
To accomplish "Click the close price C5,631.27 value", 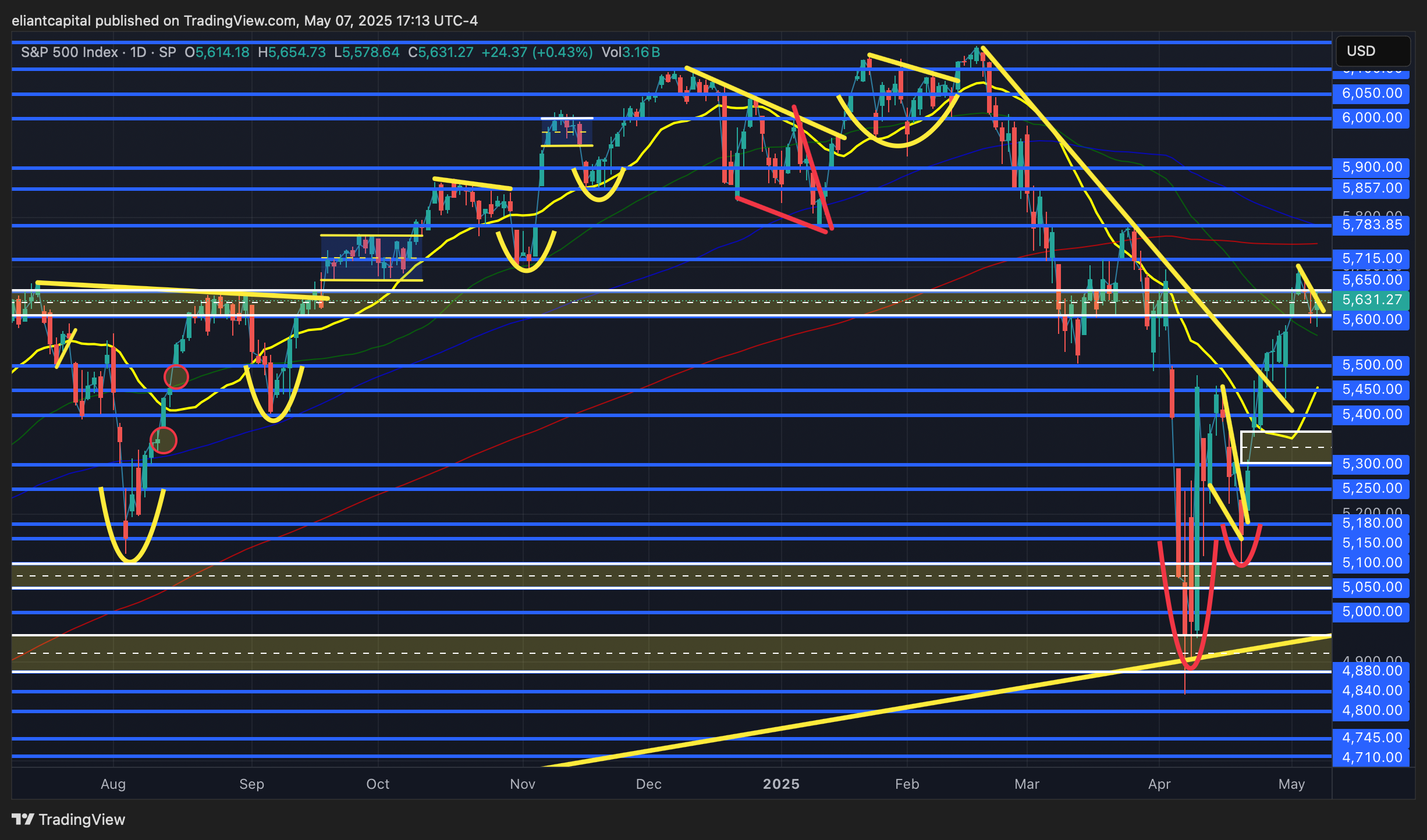I will tap(441, 52).
